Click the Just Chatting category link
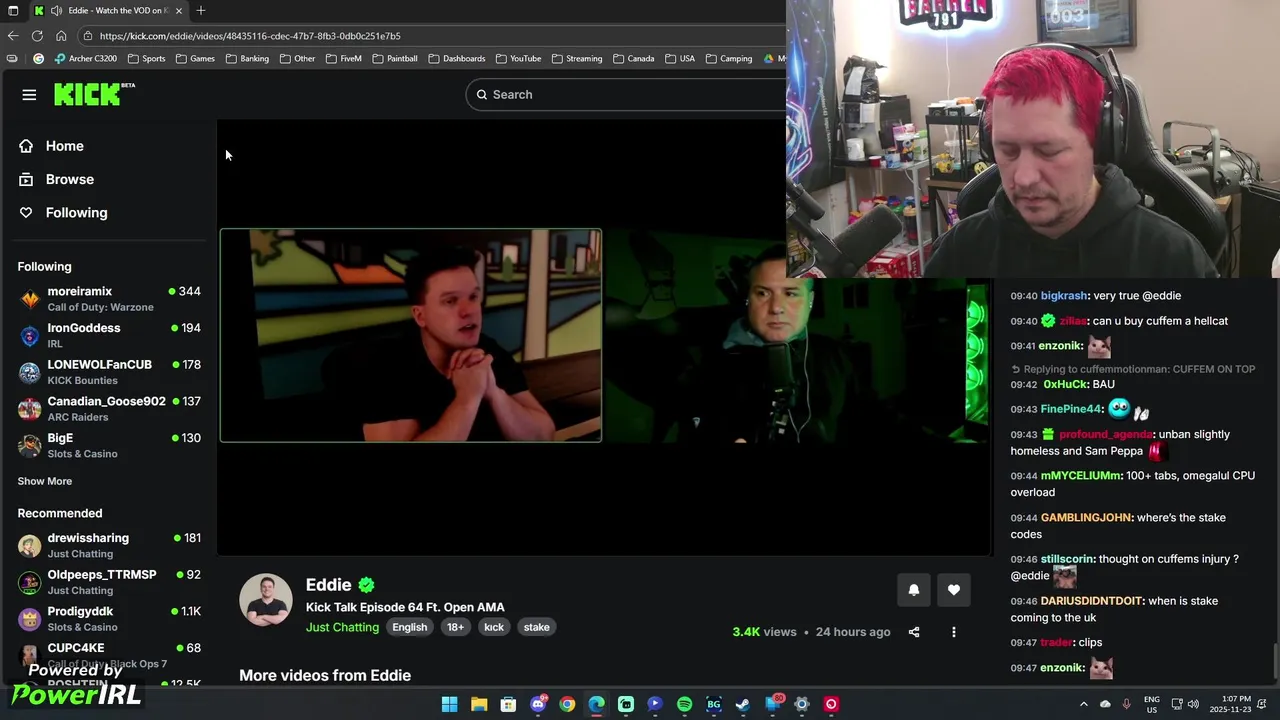 [342, 627]
